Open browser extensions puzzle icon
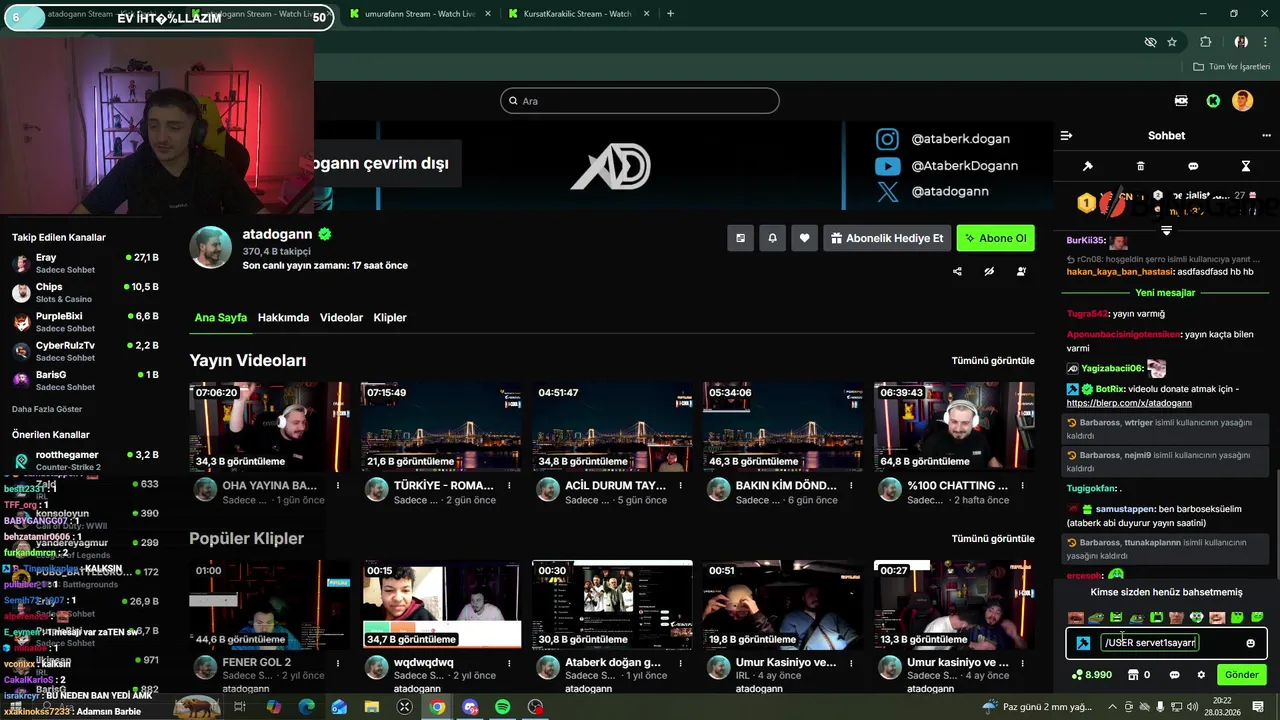The image size is (1280, 720). click(x=1206, y=42)
